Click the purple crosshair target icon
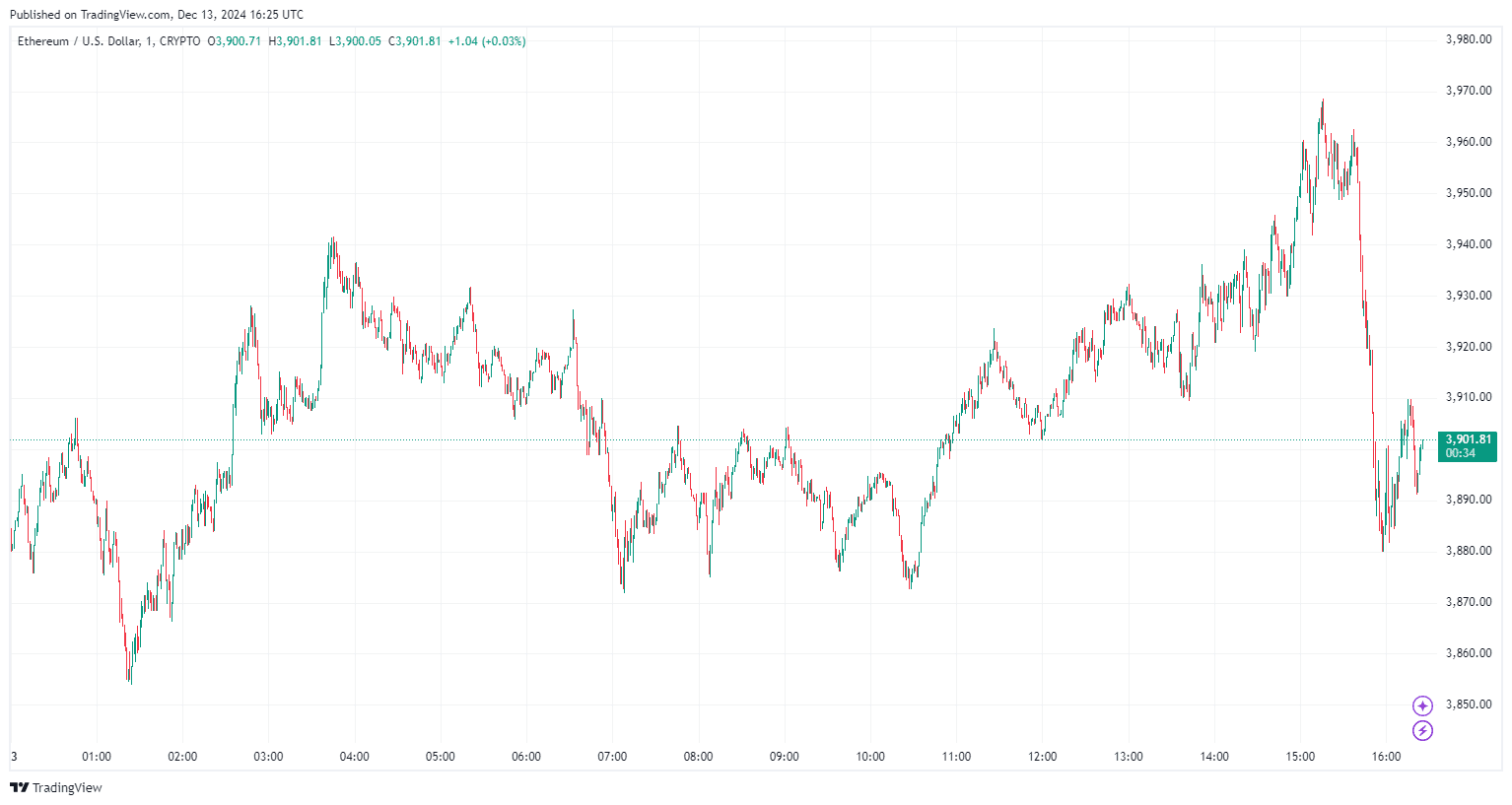 click(x=1422, y=705)
